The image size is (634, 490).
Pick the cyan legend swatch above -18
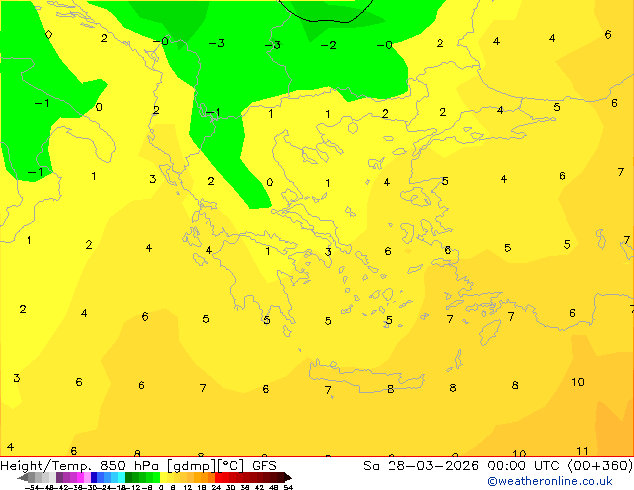pos(122,477)
